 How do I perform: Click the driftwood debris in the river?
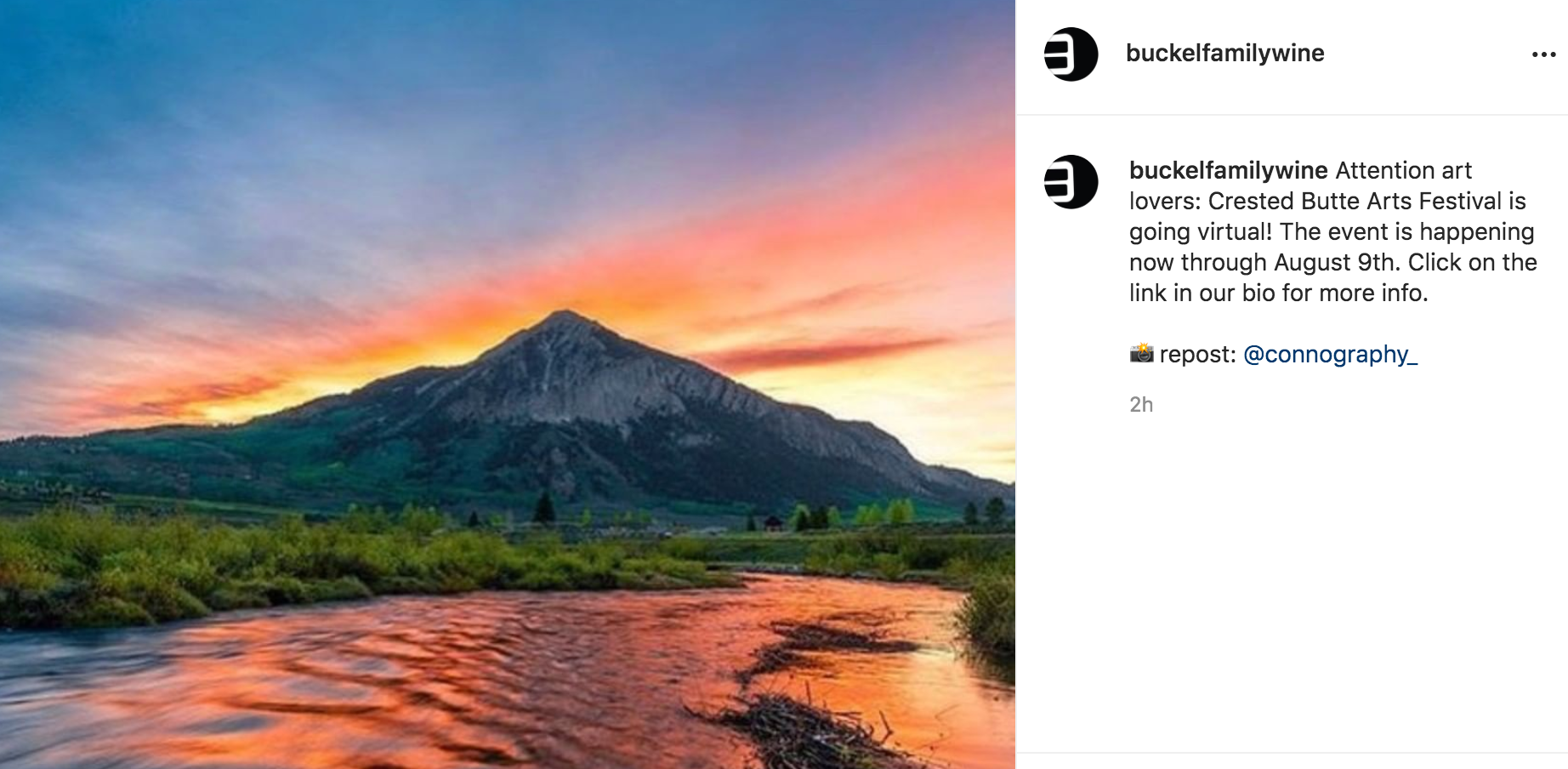(x=808, y=723)
